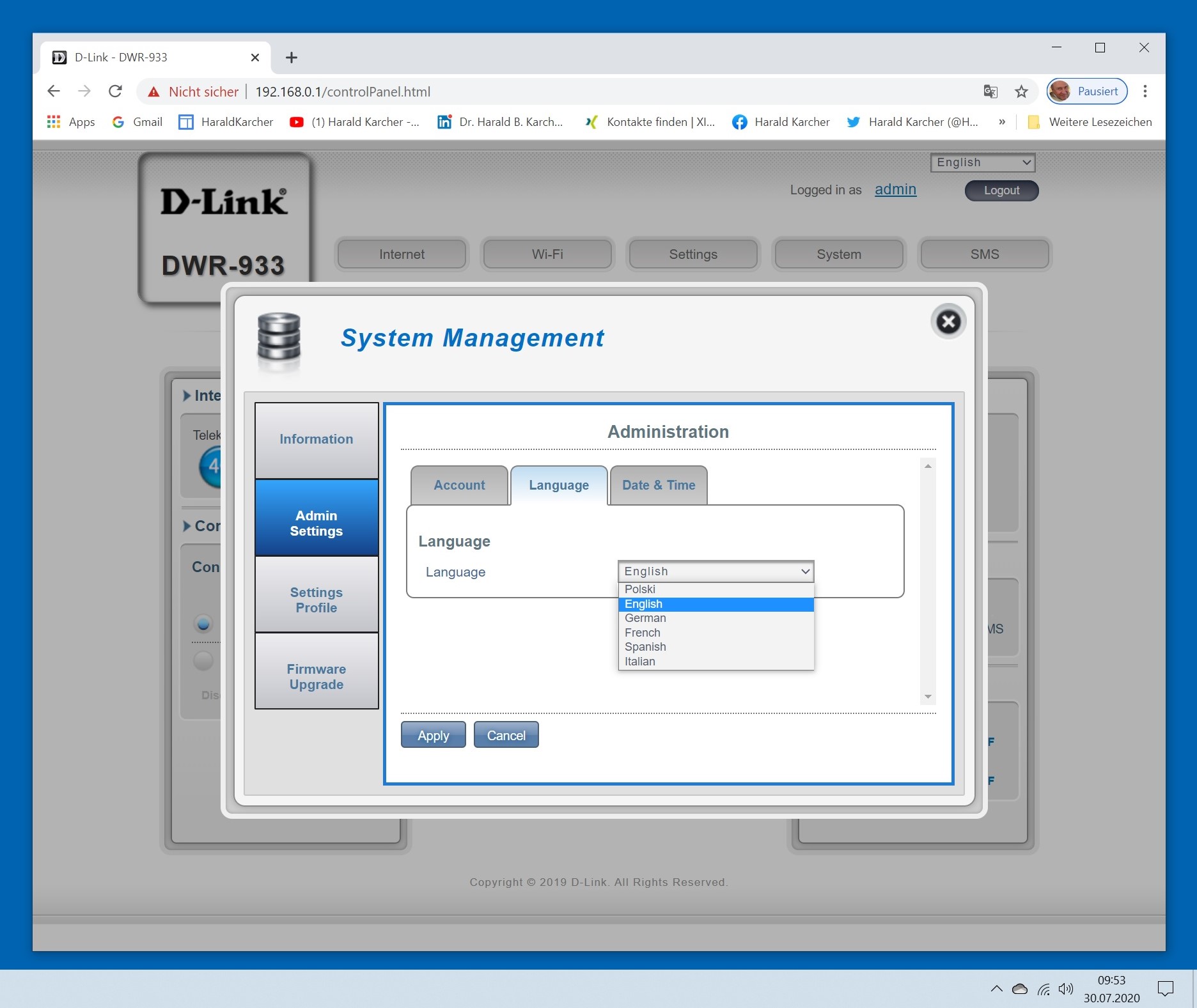1197x1008 pixels.
Task: Open the Wi-Fi network tray icon
Action: click(x=1044, y=989)
